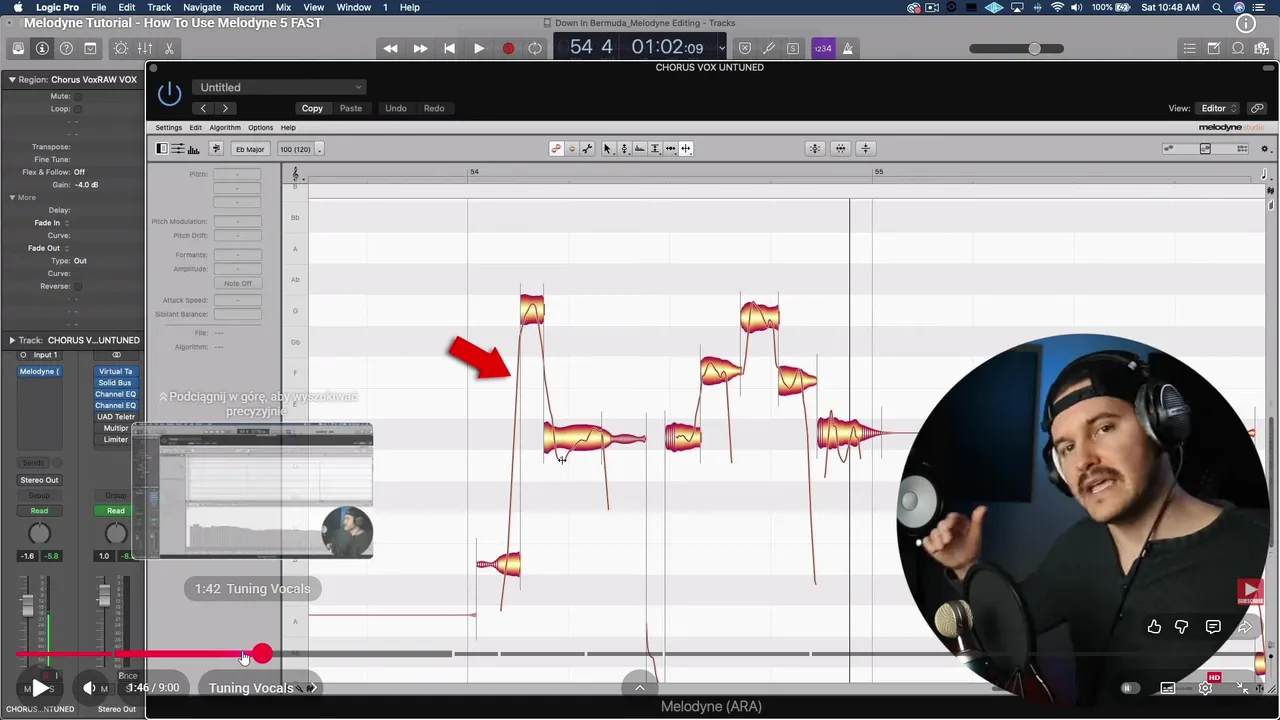Open the Tuning Vocals chapter chip
The width and height of the screenshot is (1280, 720).
[x=260, y=688]
